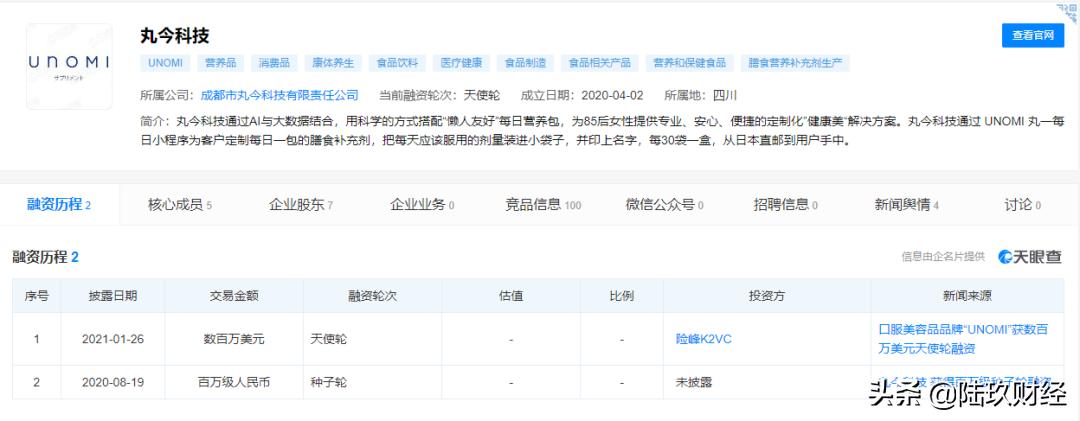Click the 估值 column header
The width and height of the screenshot is (1080, 421).
pyautogui.click(x=511, y=296)
